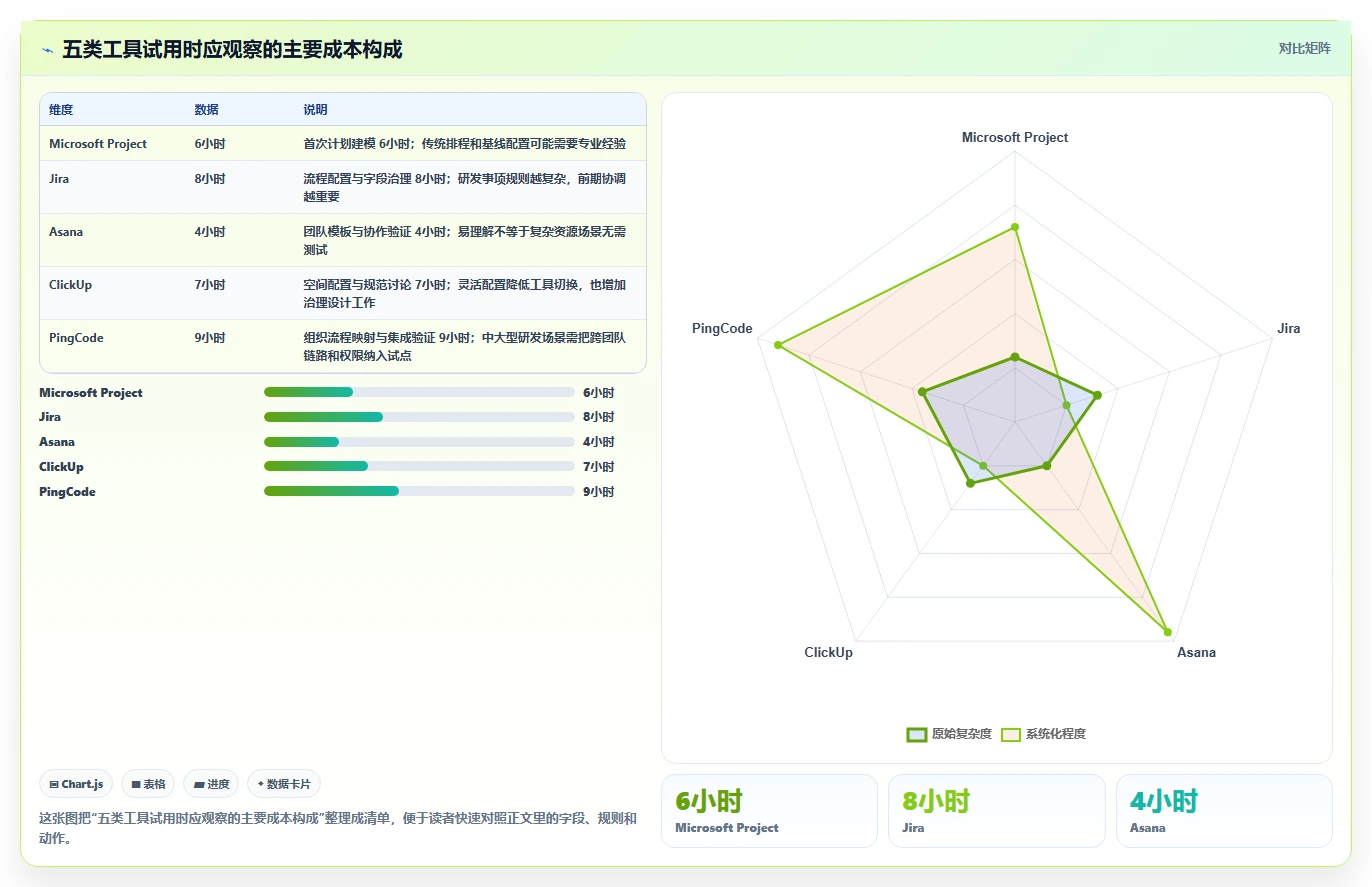Select the 数据卡片 tag chip
Screen dimensions: 1372x887
tap(284, 784)
